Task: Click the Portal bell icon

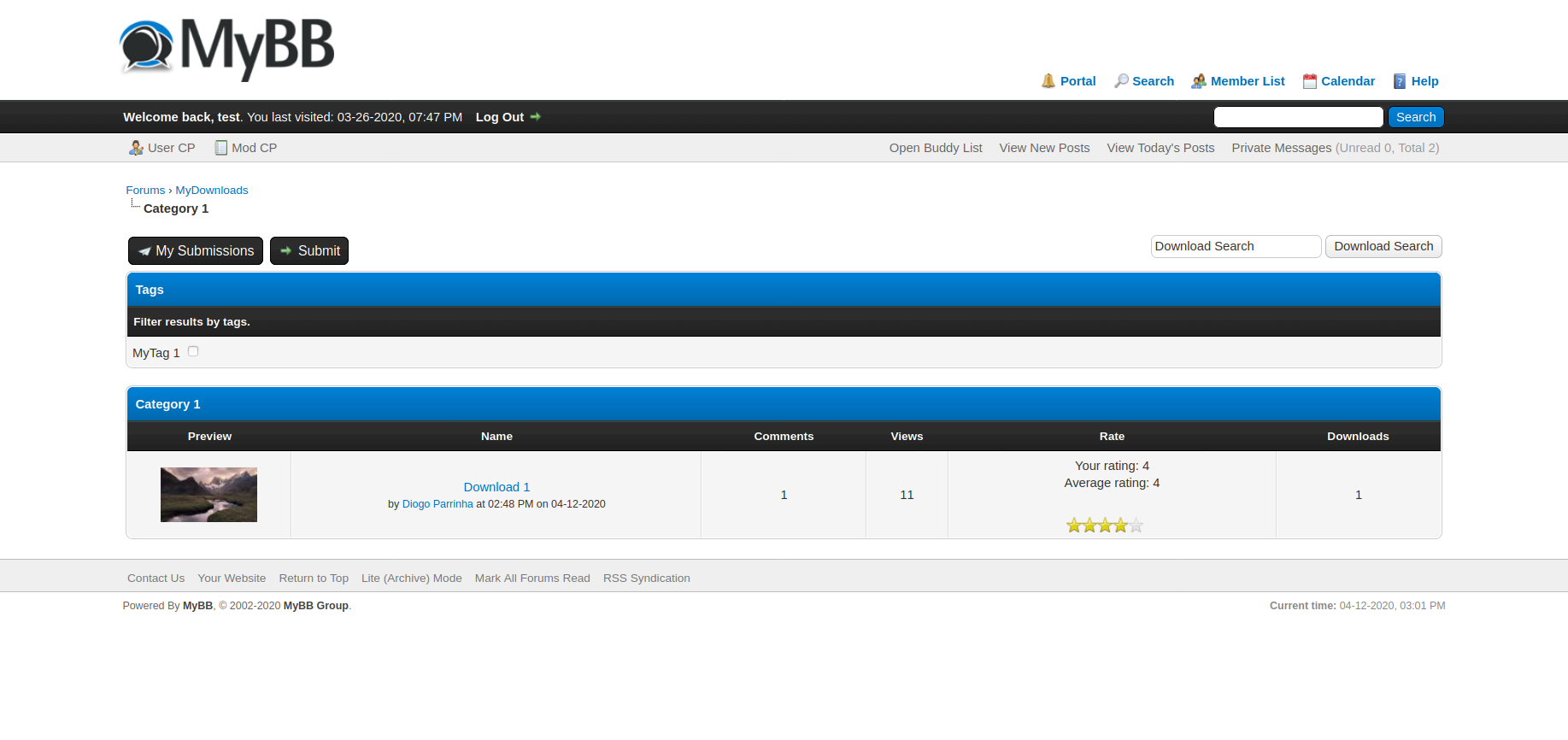Action: 1048,81
